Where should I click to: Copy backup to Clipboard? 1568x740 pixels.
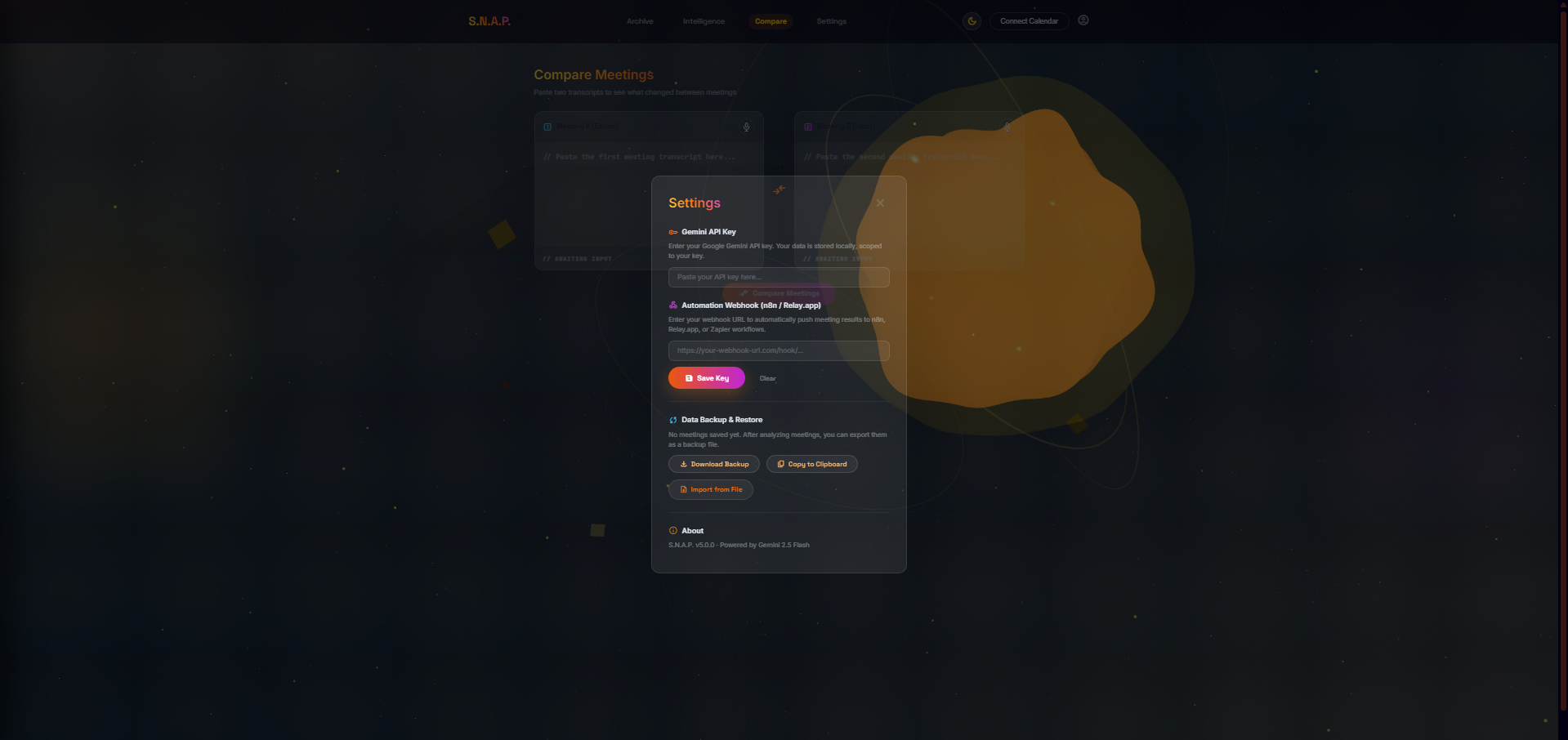812,464
